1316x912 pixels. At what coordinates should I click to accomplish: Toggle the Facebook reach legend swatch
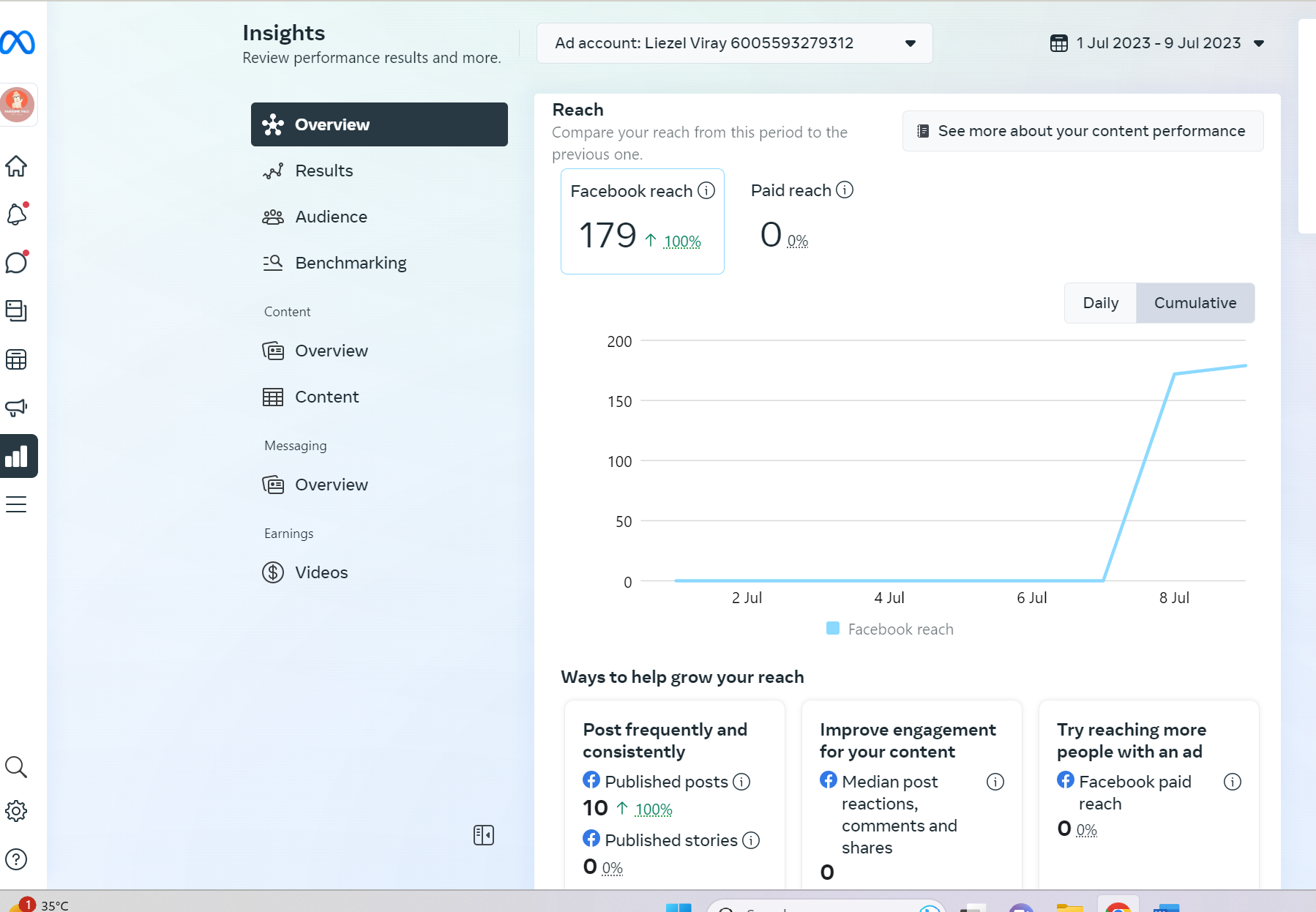(x=833, y=628)
